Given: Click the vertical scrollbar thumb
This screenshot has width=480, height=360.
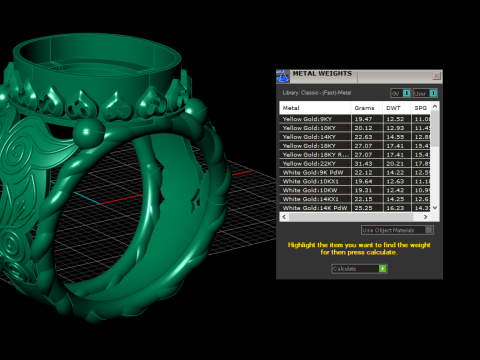Looking at the screenshot, I should pyautogui.click(x=435, y=128).
